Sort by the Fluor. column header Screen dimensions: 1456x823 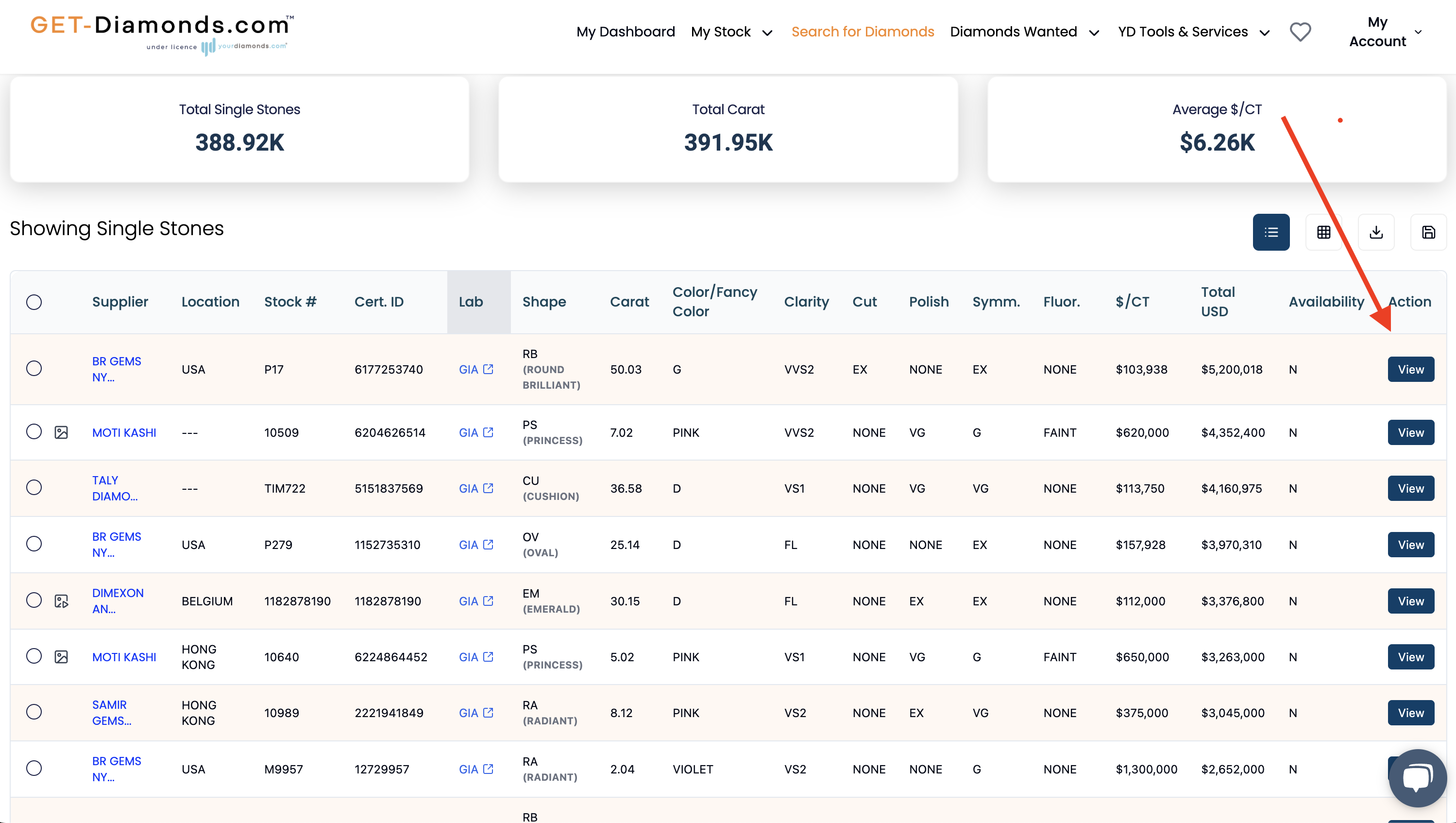tap(1062, 302)
